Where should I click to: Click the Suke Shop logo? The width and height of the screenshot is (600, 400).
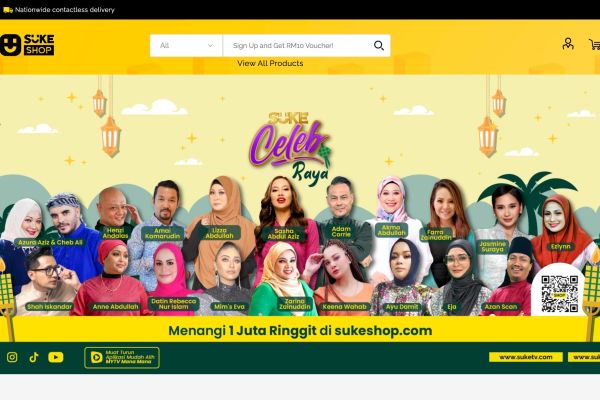[x=27, y=45]
